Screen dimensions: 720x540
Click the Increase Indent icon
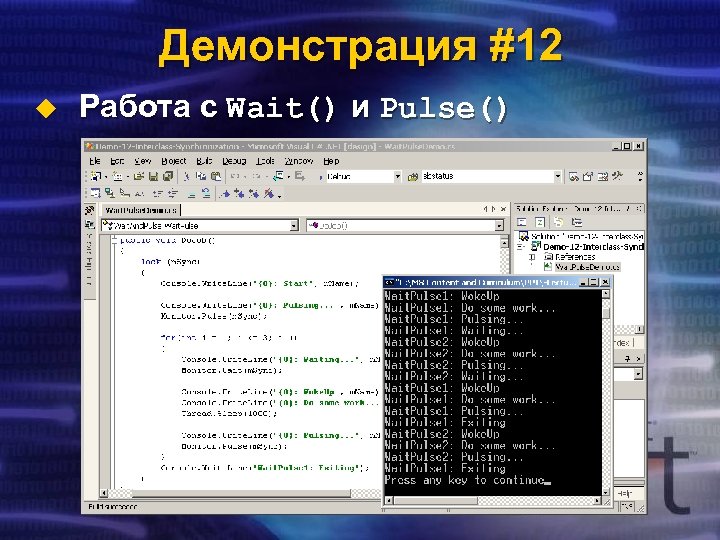pos(172,194)
